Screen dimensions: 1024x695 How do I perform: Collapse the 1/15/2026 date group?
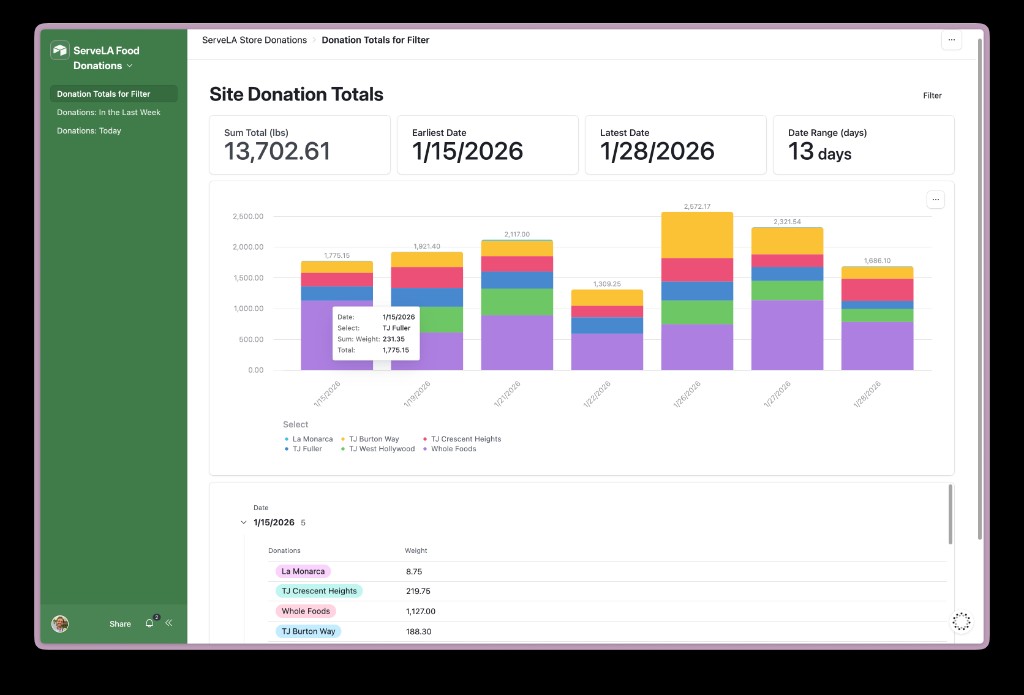click(x=243, y=523)
